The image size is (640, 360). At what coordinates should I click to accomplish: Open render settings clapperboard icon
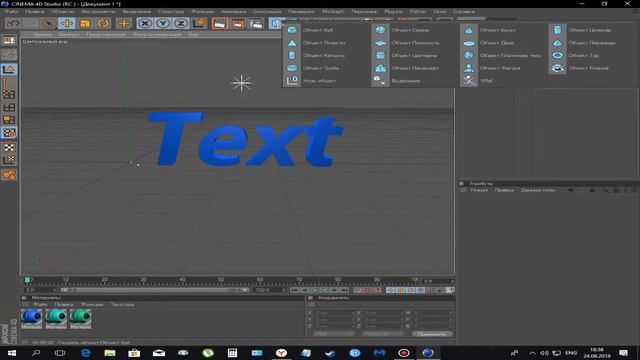(256, 23)
